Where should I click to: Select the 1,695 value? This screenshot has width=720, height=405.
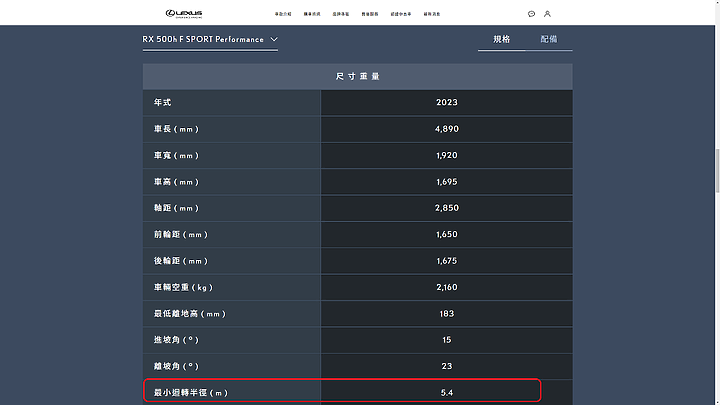(x=446, y=182)
